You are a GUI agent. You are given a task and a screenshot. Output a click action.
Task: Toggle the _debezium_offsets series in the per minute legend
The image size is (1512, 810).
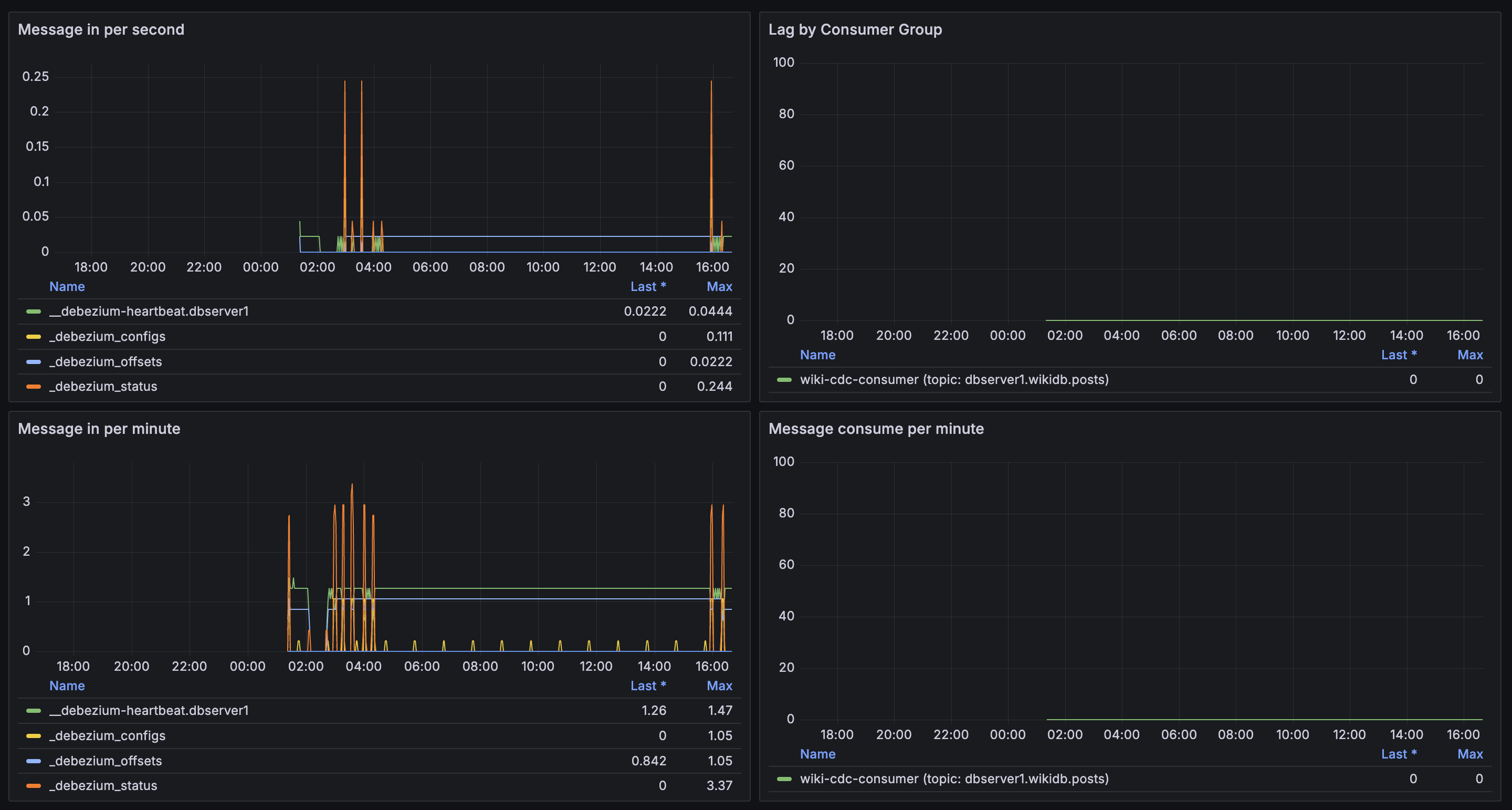[106, 761]
